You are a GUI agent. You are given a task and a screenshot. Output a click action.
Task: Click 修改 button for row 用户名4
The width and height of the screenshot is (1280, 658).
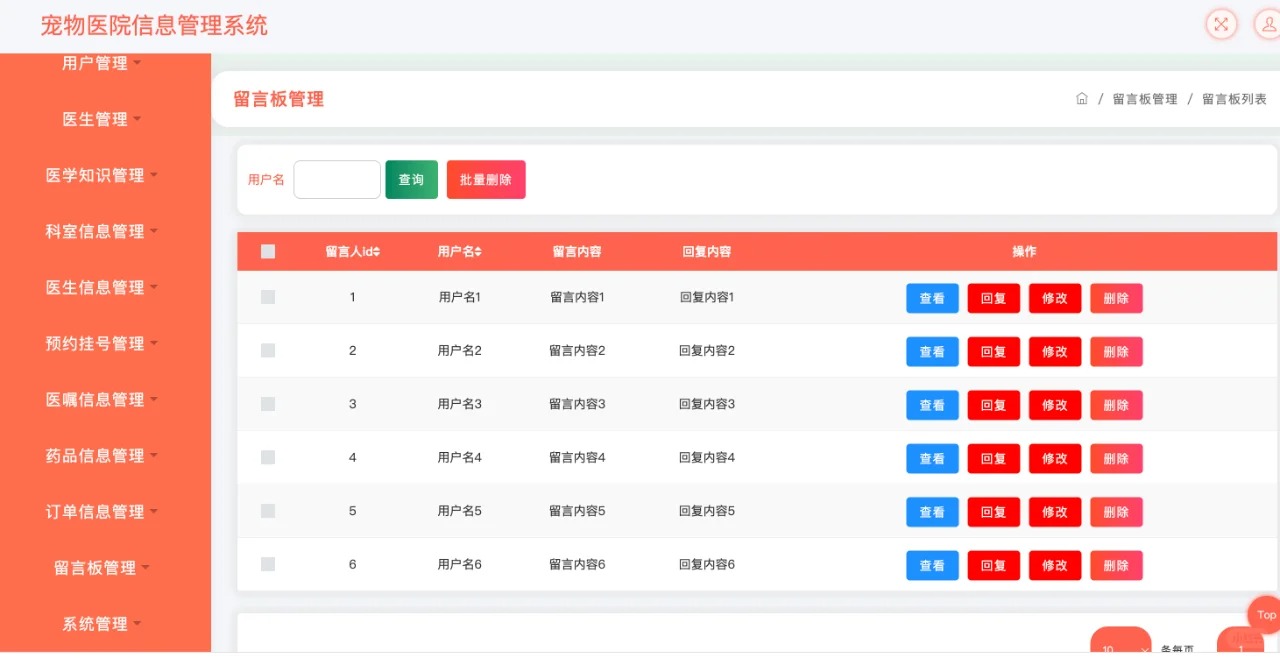(1055, 458)
